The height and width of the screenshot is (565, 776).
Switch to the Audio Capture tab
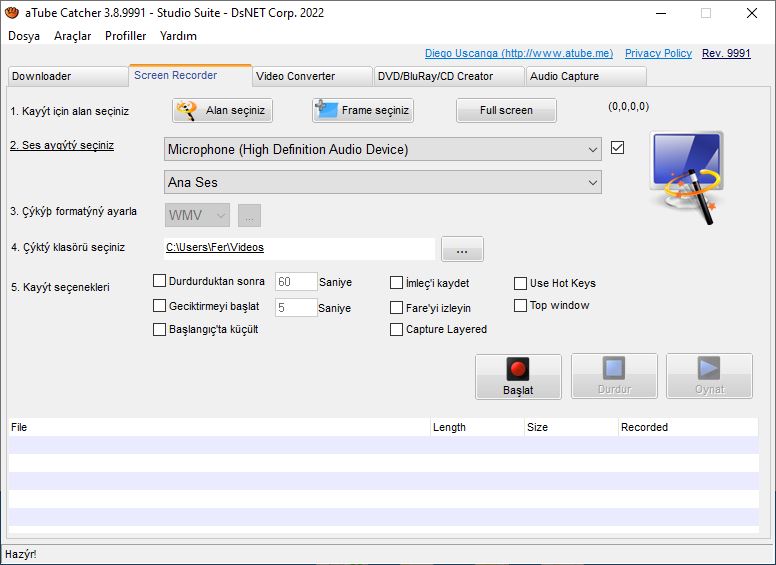[x=586, y=76]
